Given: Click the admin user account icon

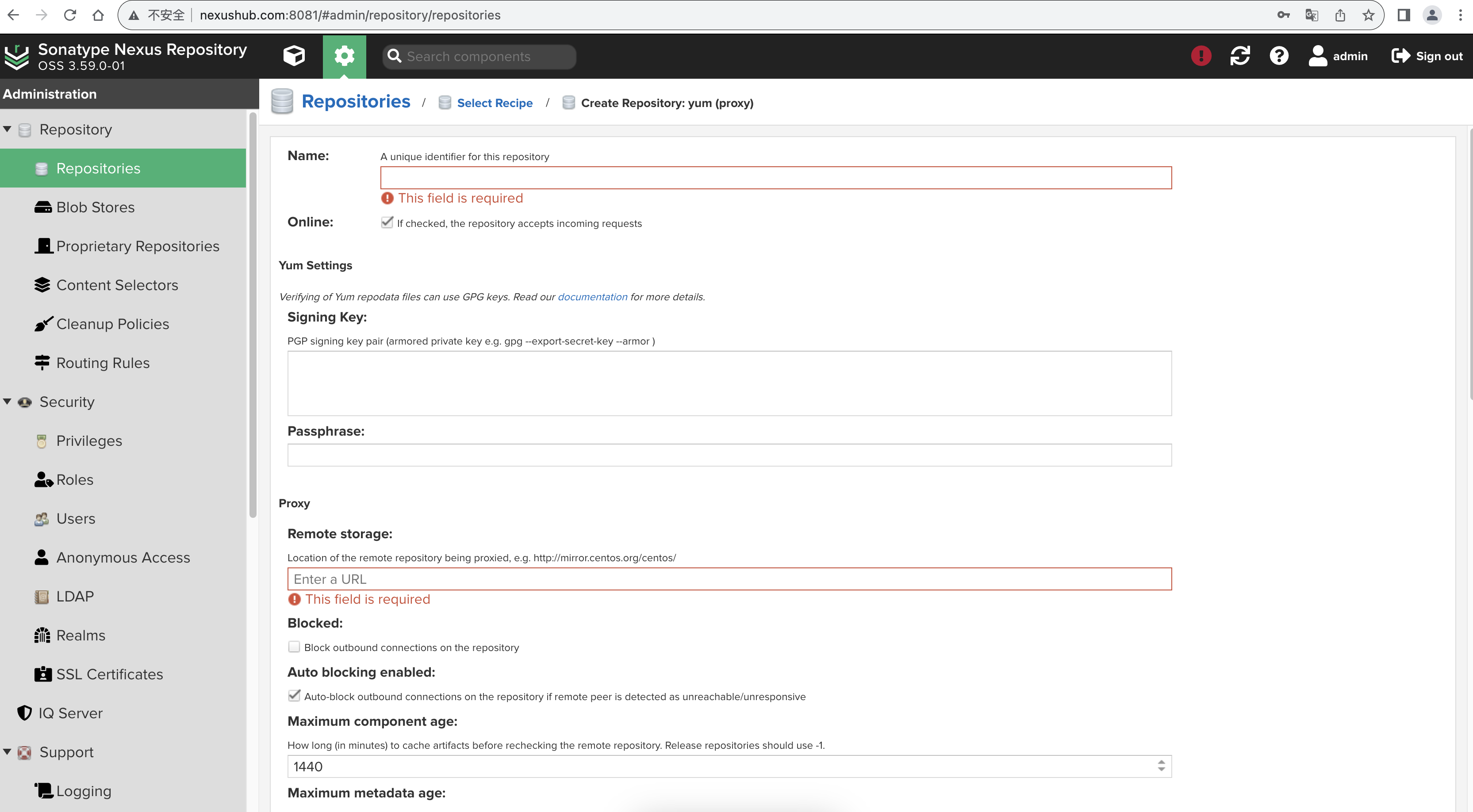Looking at the screenshot, I should pos(1338,56).
